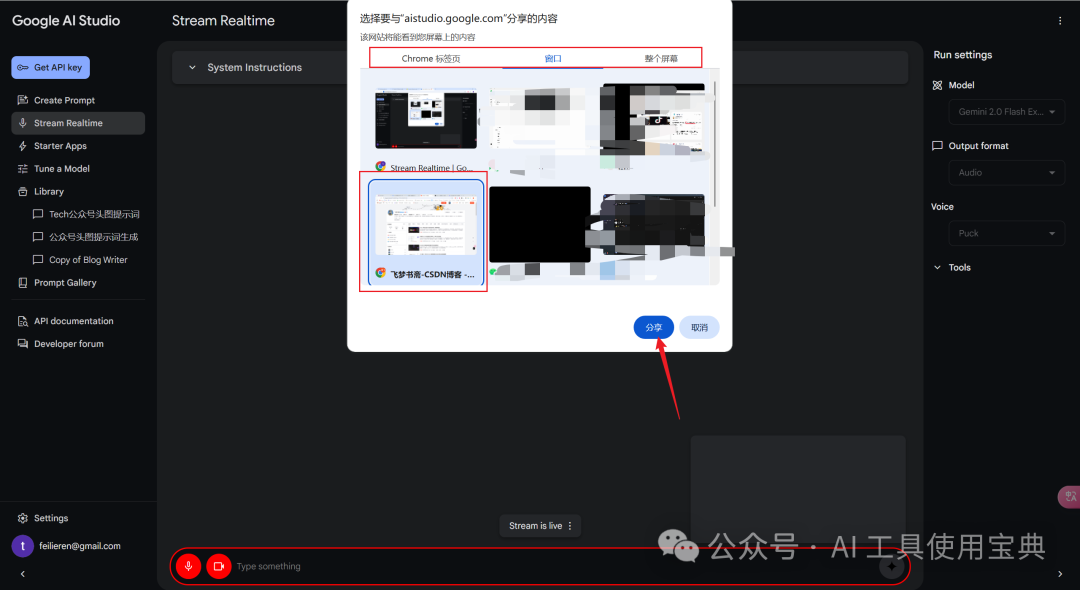Select the black window thumbnail
This screenshot has width=1080, height=590.
coord(540,224)
